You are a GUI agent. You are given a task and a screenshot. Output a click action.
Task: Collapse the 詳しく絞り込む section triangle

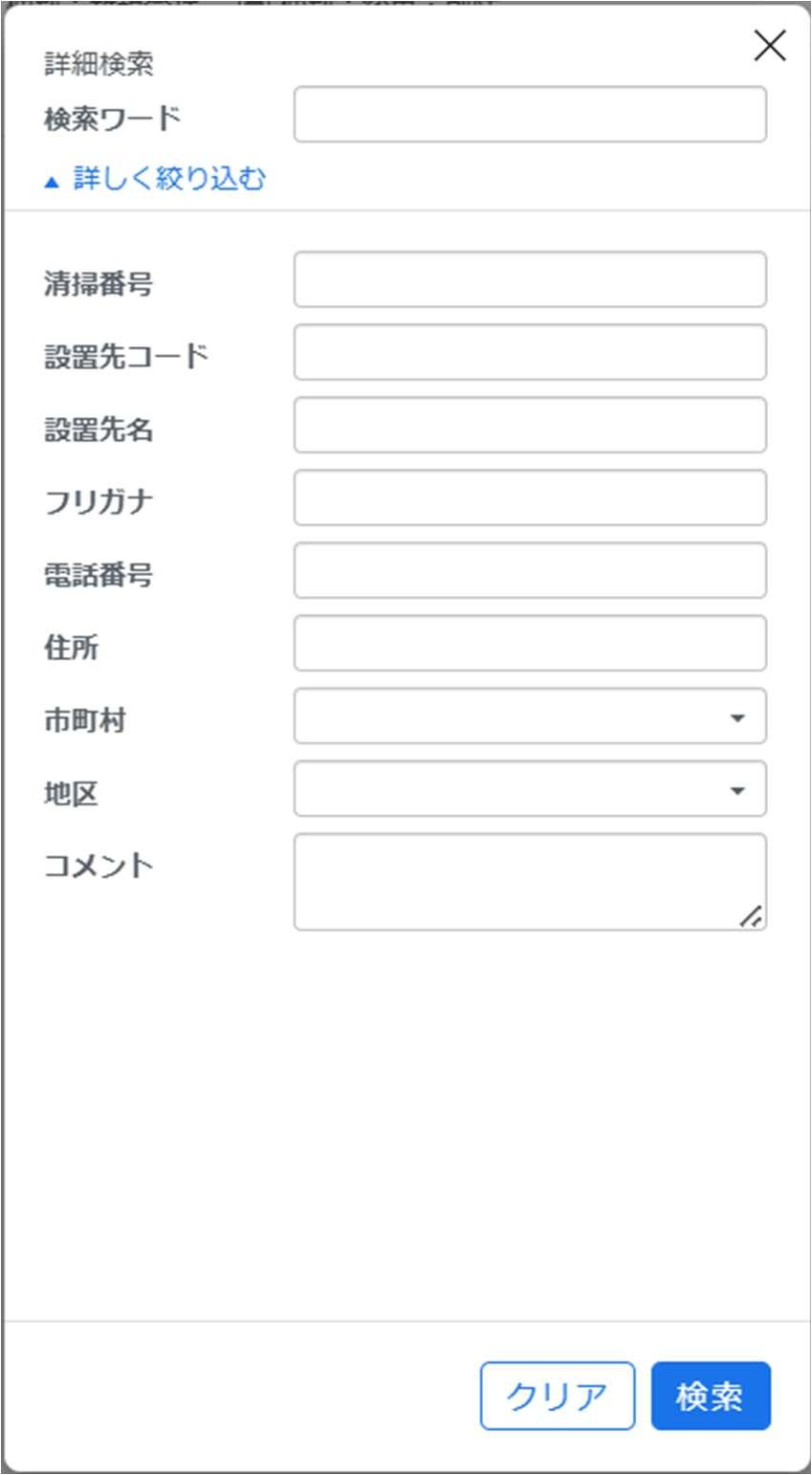click(52, 182)
